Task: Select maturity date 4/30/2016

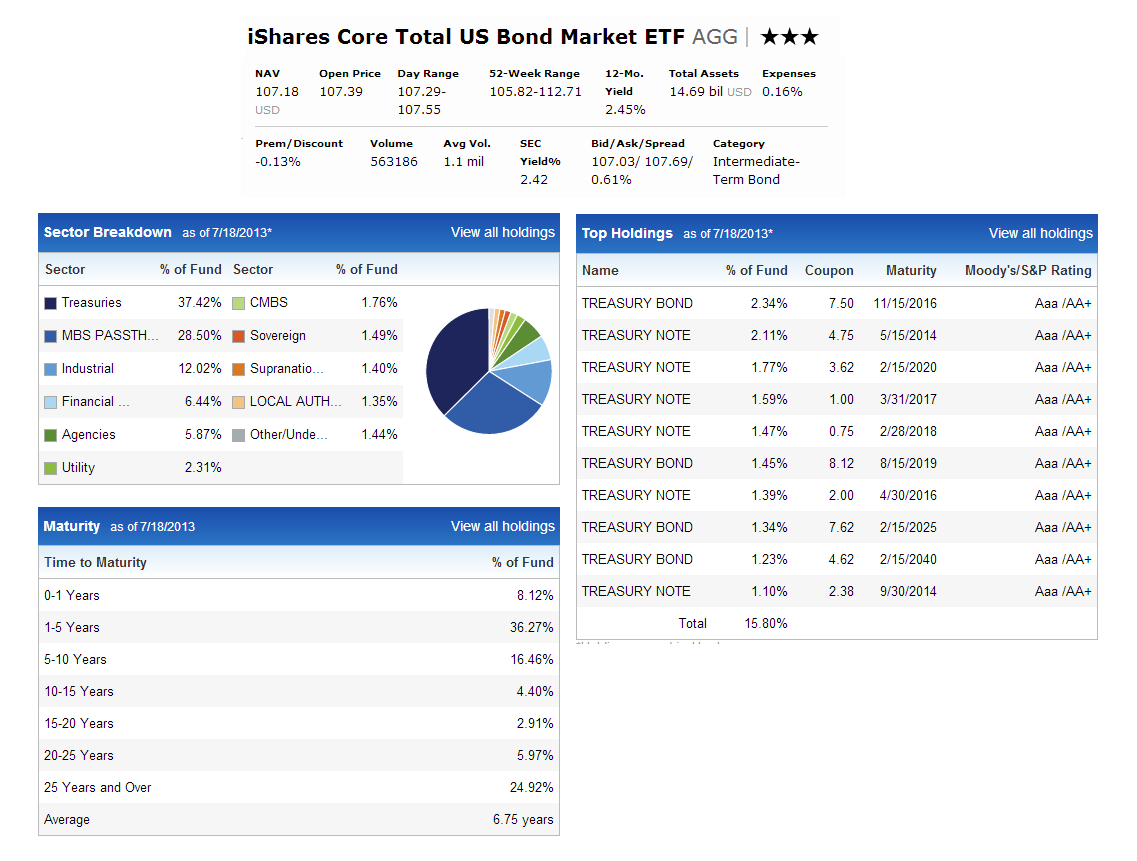Action: click(x=908, y=495)
